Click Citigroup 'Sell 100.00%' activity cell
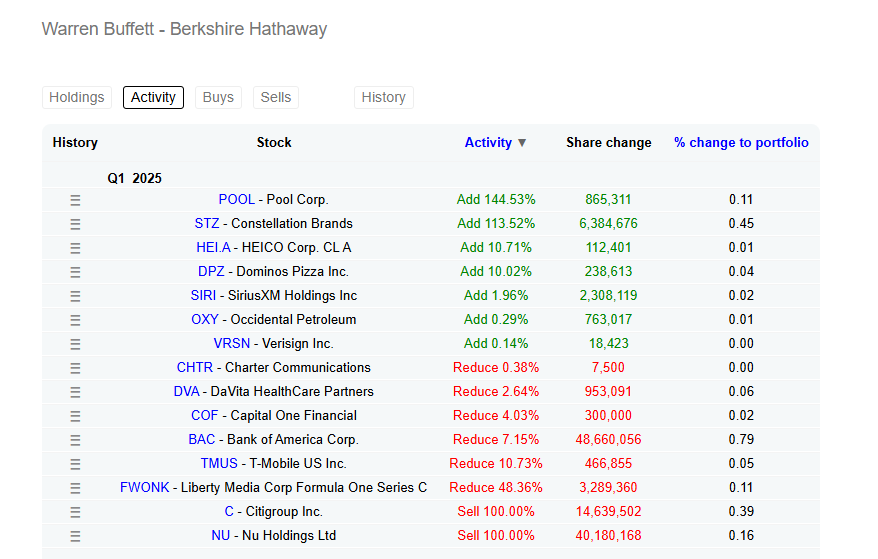Screen dimensions: 878x559 click(496, 512)
